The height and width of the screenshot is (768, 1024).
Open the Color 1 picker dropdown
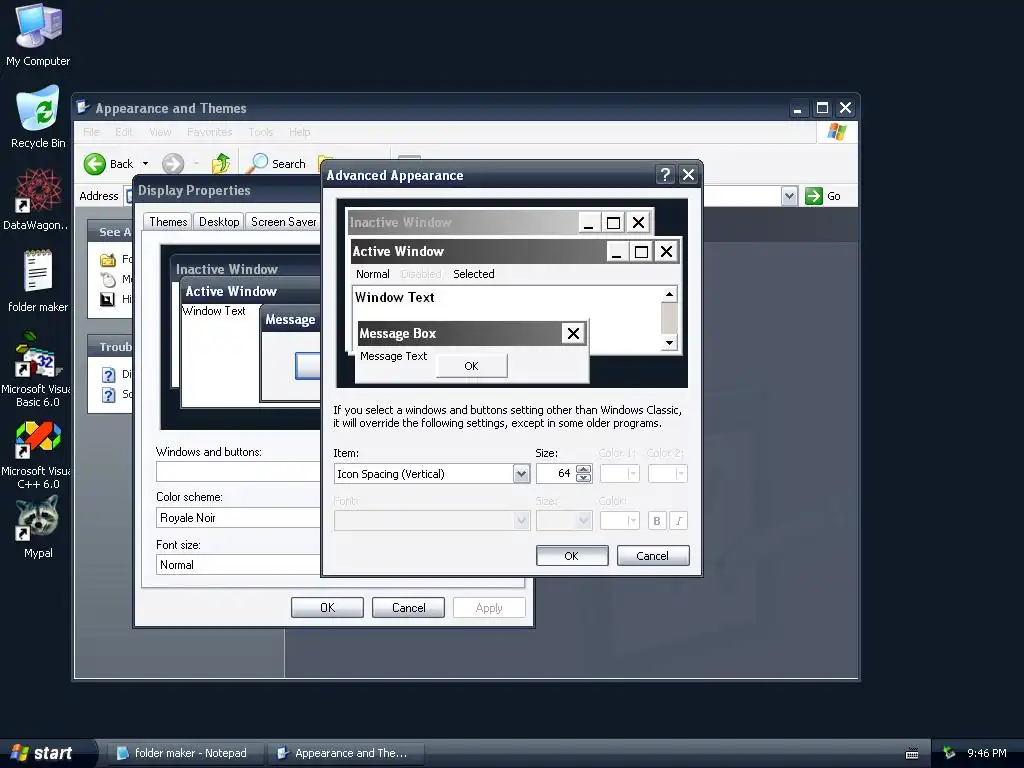point(620,473)
